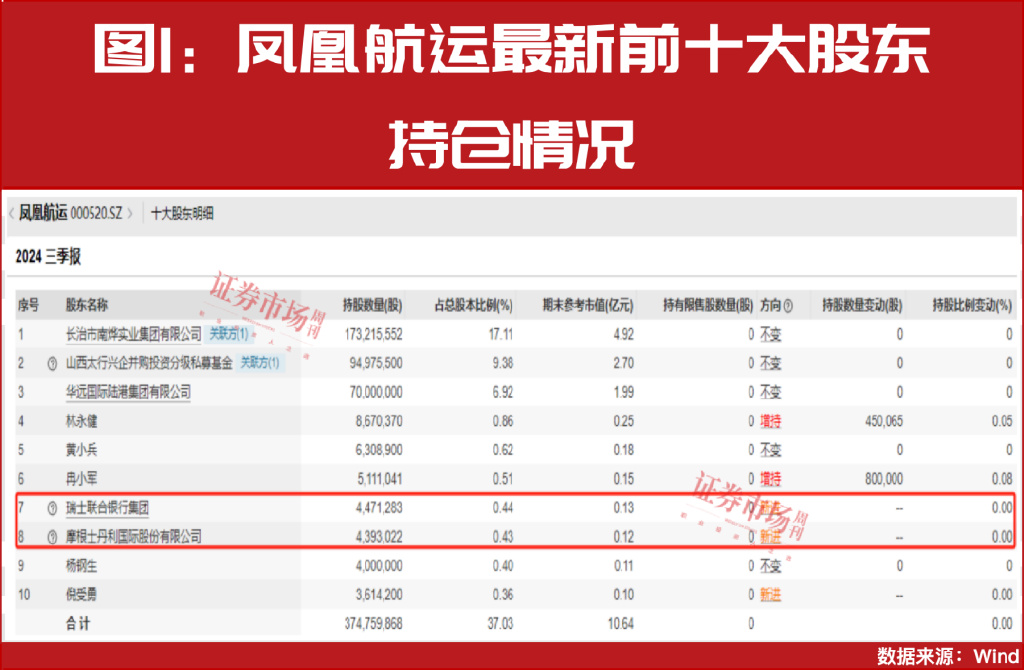Click the 合计 total row label
The image size is (1024, 670).
78,624
